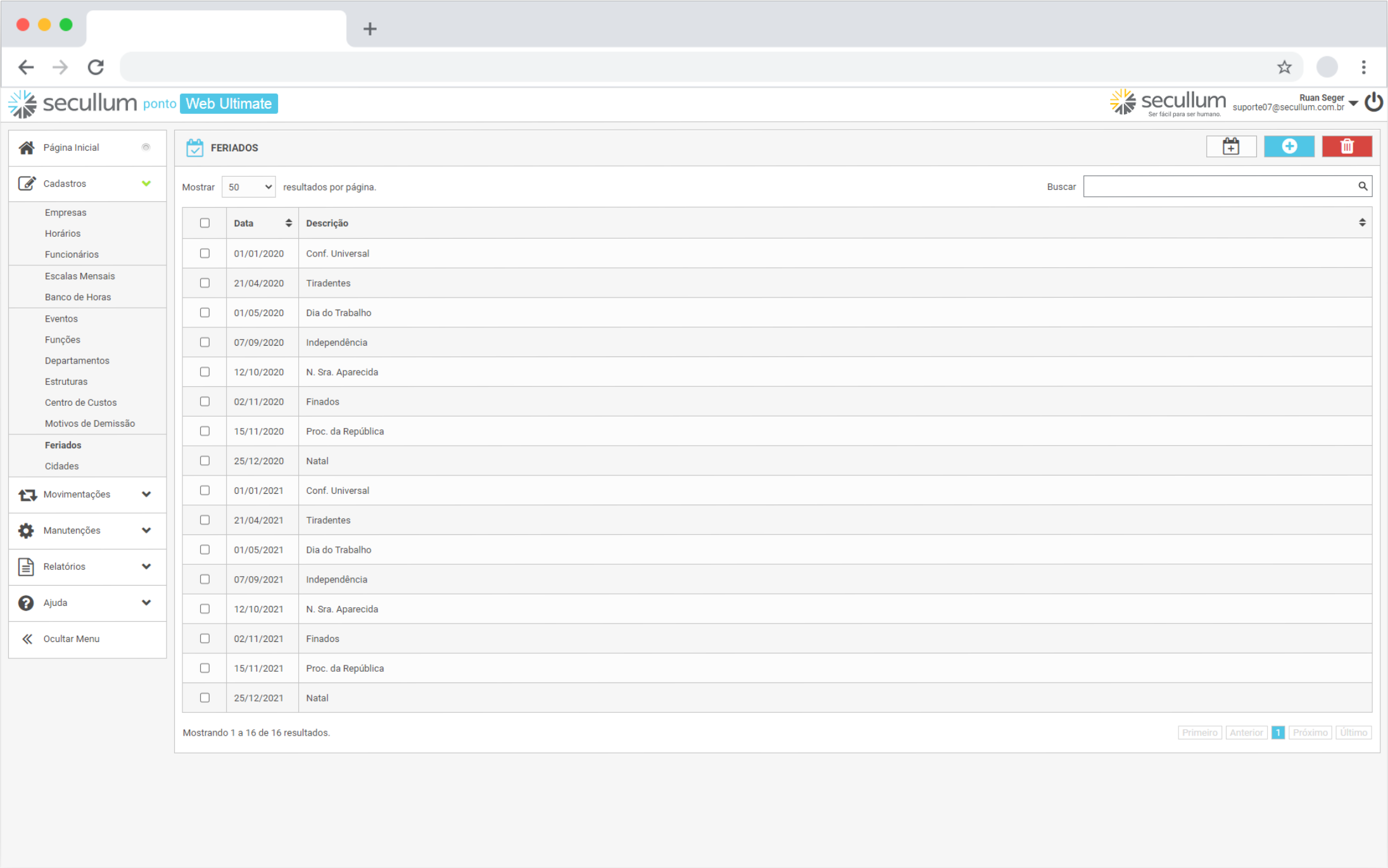Click the search magnifier icon in Buscar
Screen dimensions: 1388x868
(1363, 186)
